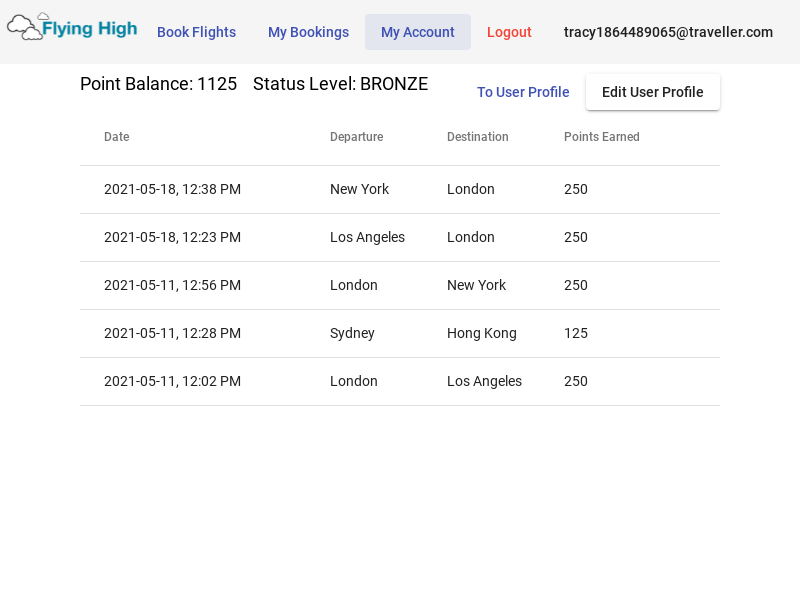
Task: Open the To User Profile link
Action: [523, 92]
